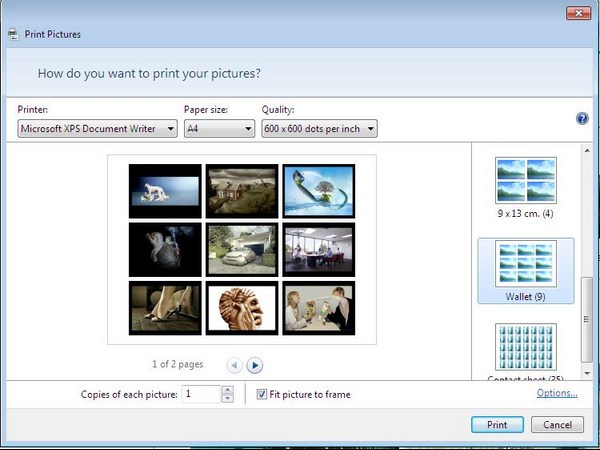Click the Copies of each picture field
Image resolution: width=600 pixels, height=450 pixels.
click(202, 394)
